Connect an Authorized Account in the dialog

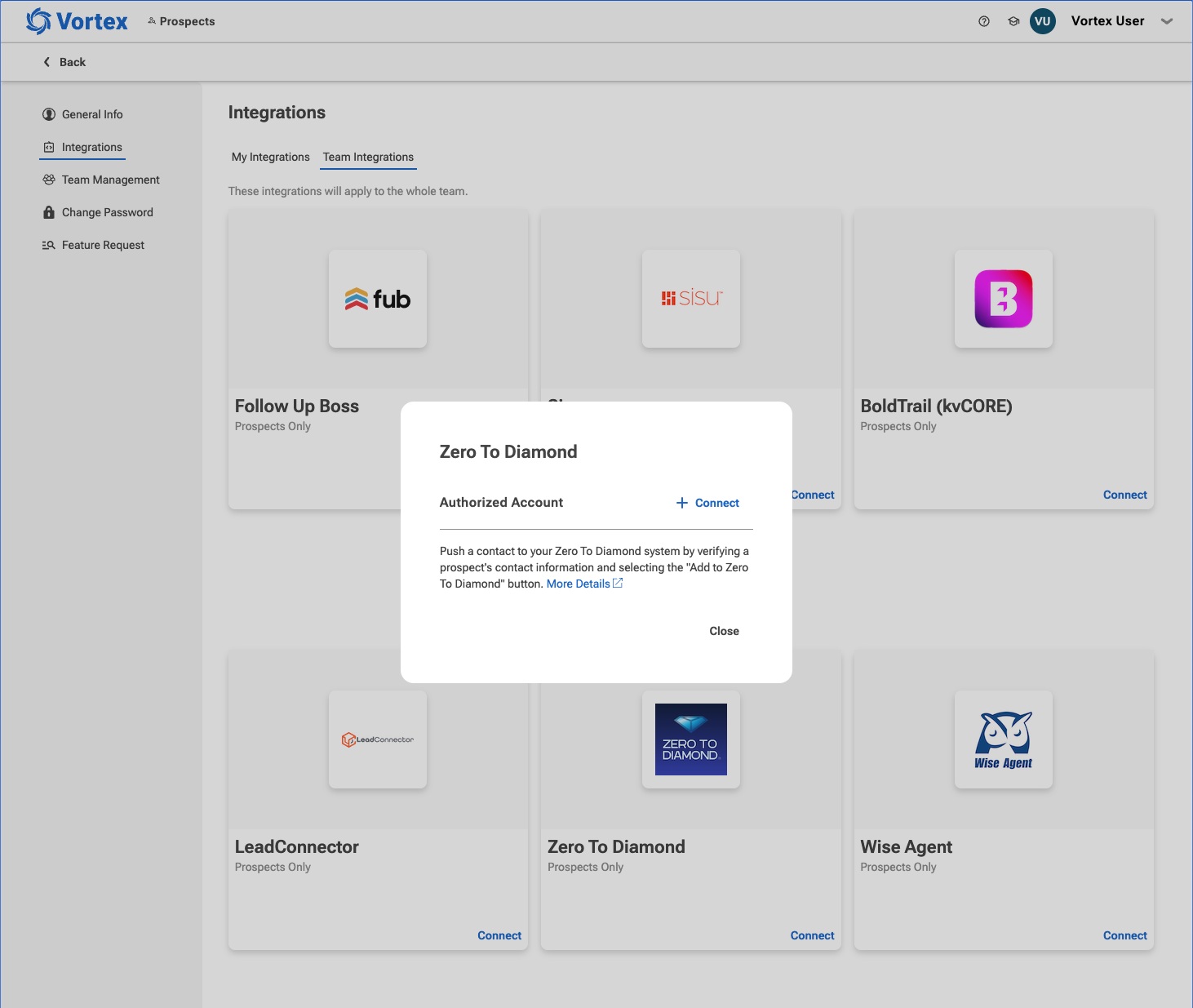click(x=707, y=503)
